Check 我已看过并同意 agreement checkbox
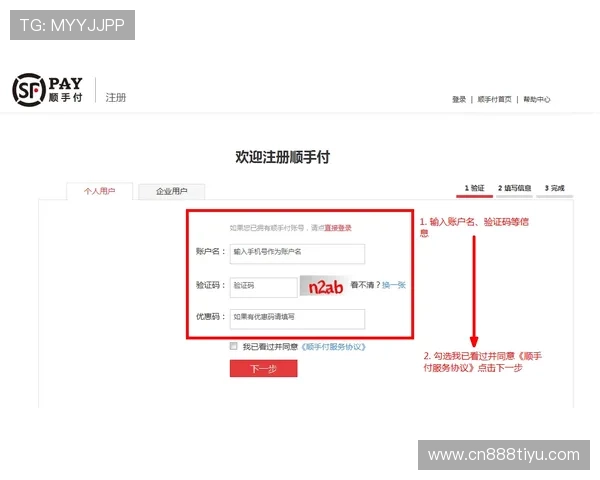Image resolution: width=600 pixels, height=480 pixels. tap(233, 346)
